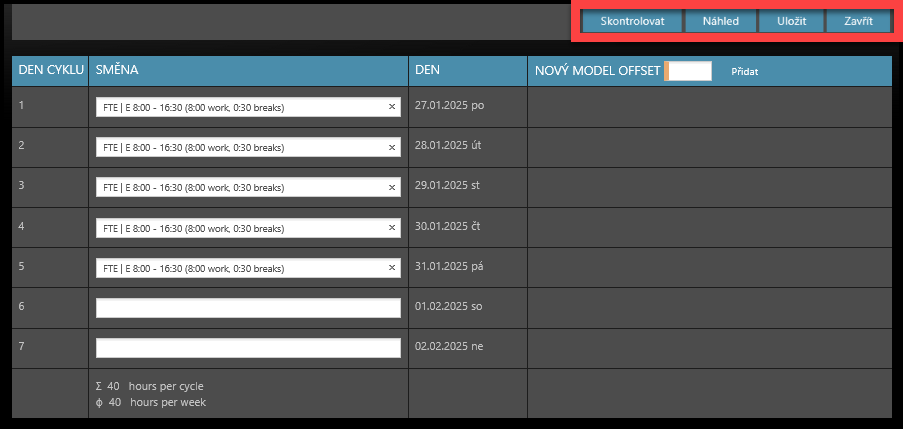This screenshot has height=429, width=903.
Task: Save with the Uložit button
Action: [x=791, y=21]
